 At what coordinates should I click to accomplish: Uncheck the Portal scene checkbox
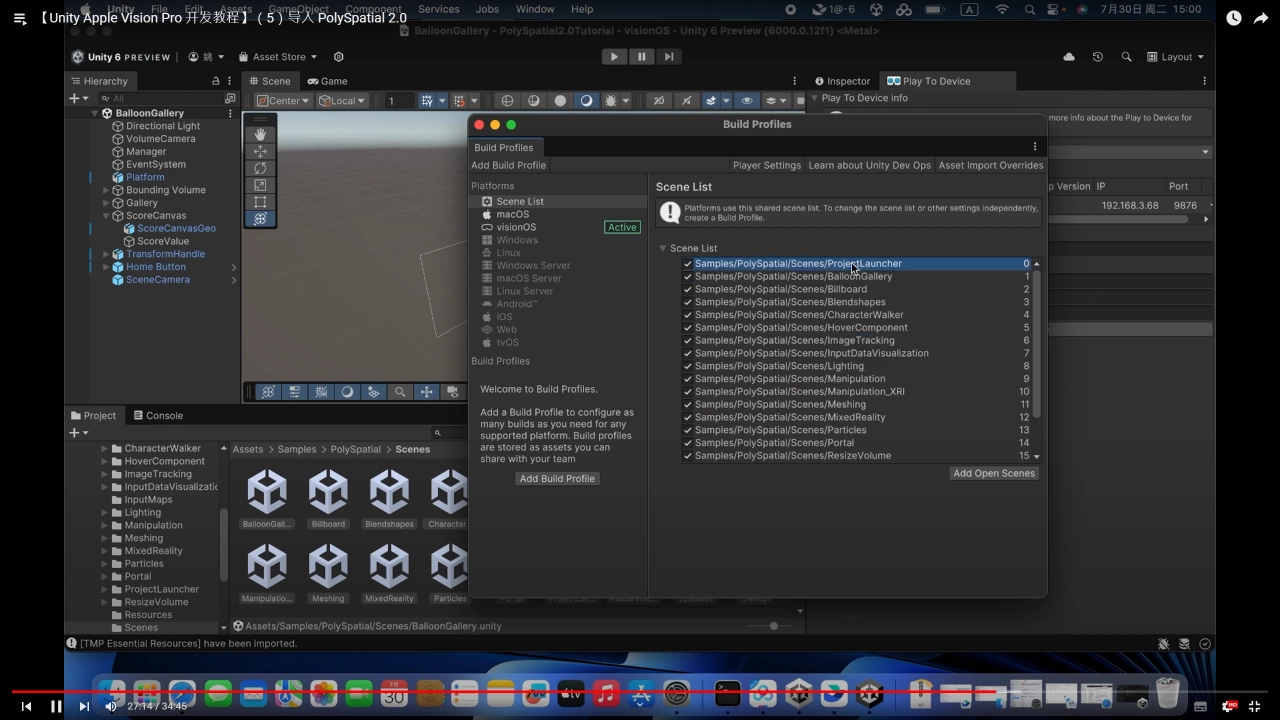coord(688,443)
